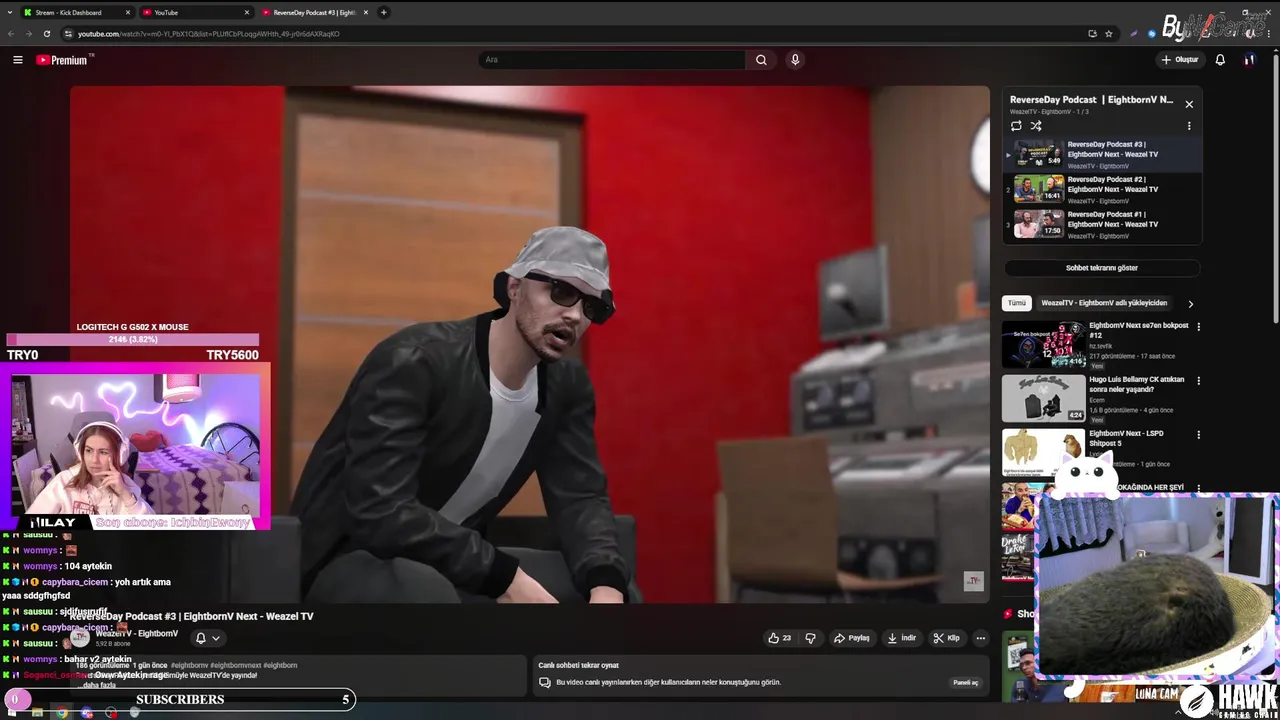Start voice search with microphone icon
Screen dimensions: 1280x720
[795, 60]
